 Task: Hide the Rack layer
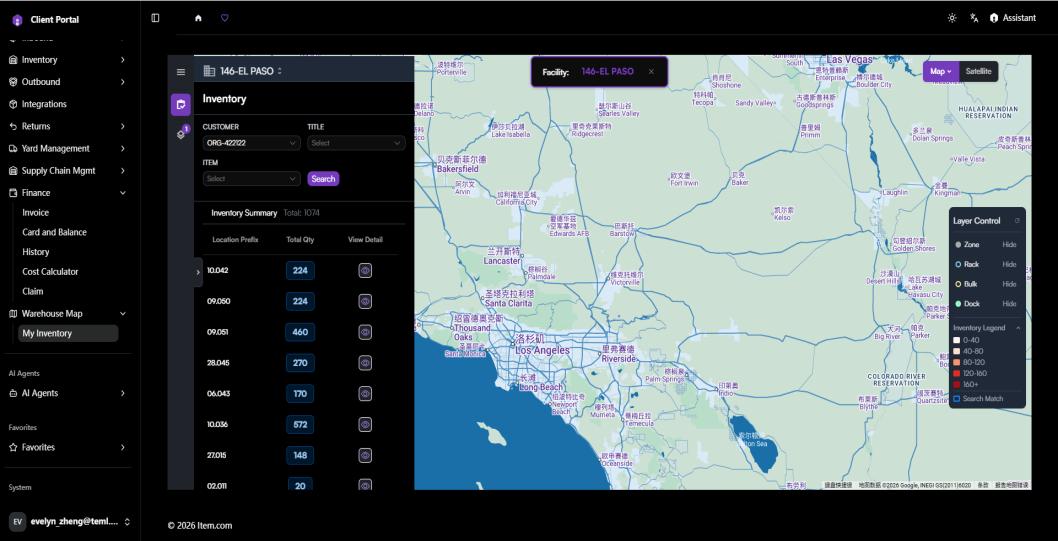(x=1009, y=264)
